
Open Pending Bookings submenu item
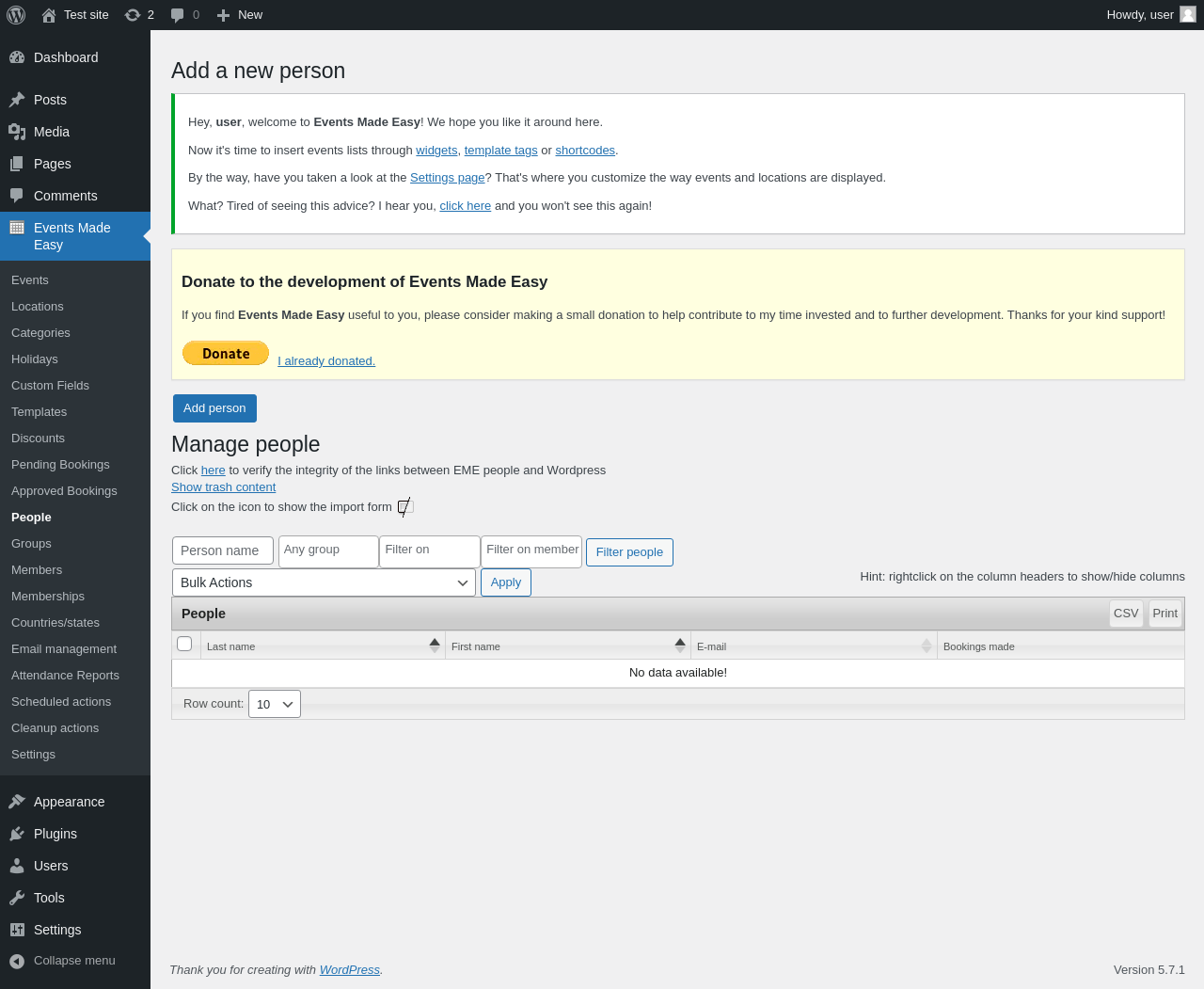(x=60, y=465)
